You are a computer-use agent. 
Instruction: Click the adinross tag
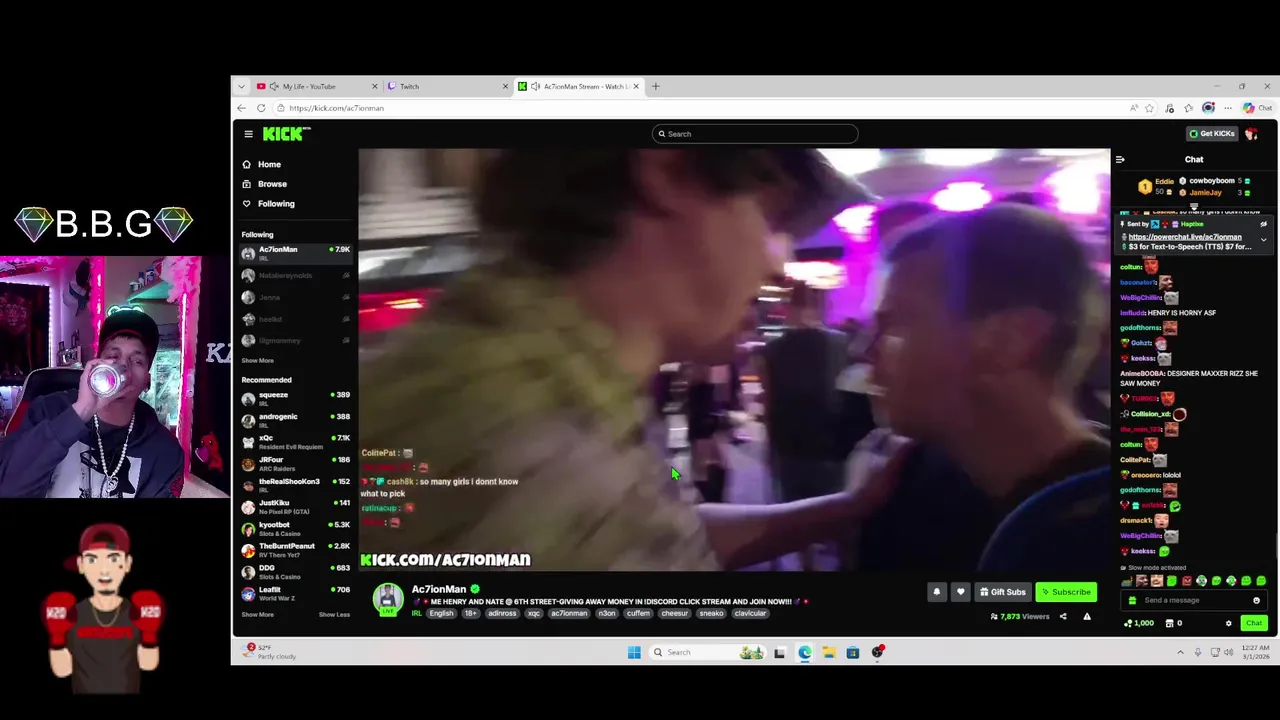503,613
